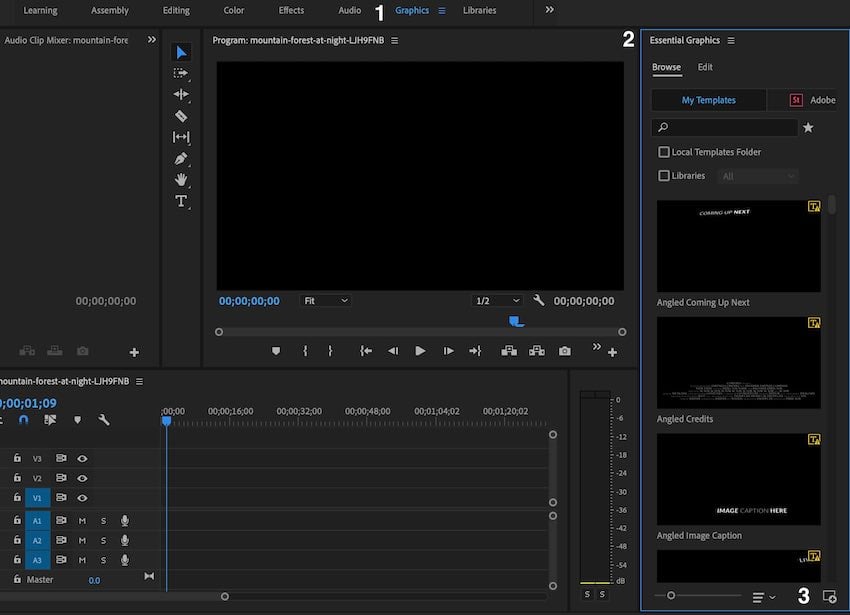The width and height of the screenshot is (850, 615).
Task: Enable the Libraries checkbox
Action: [x=664, y=176]
